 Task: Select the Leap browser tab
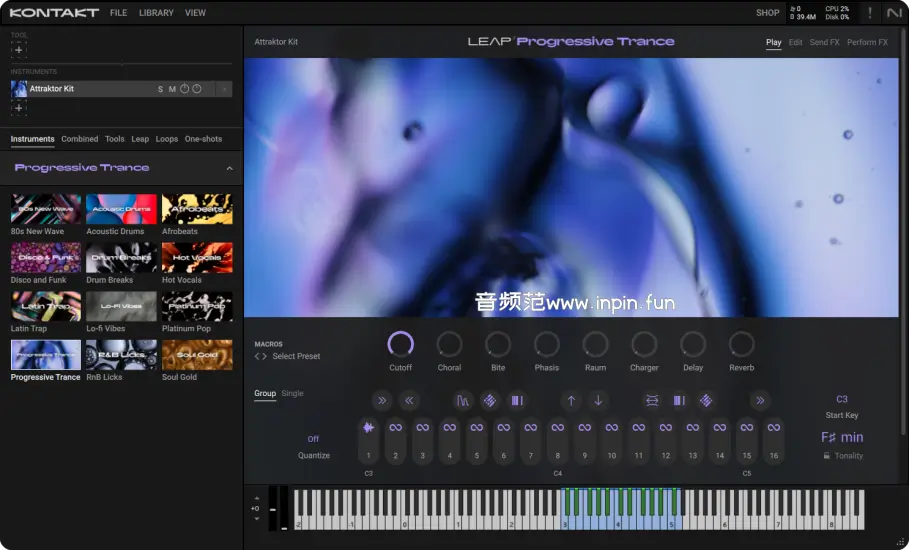[x=140, y=139]
